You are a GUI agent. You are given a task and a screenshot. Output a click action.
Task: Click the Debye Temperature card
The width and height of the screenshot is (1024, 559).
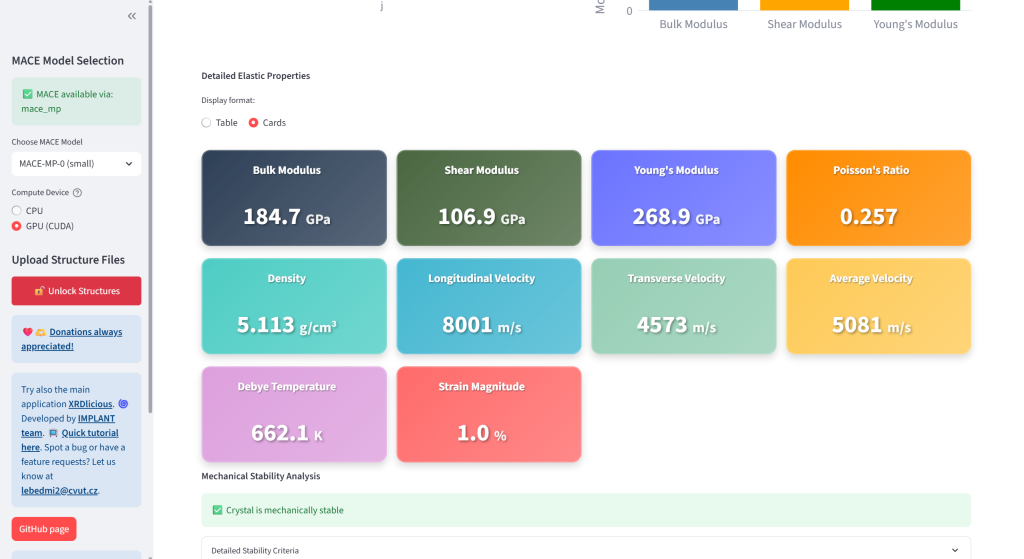tap(294, 414)
